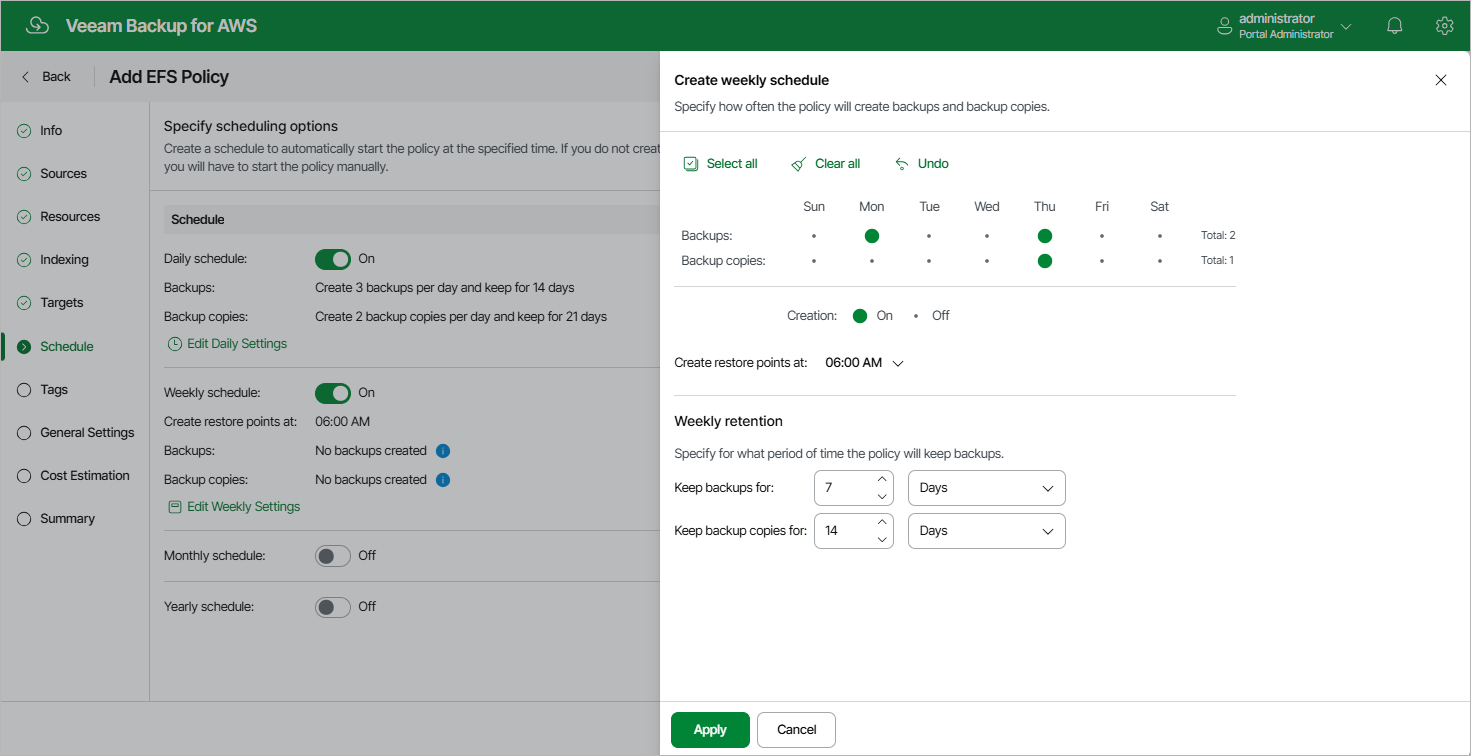Click the Veeam cloud logo icon
This screenshot has height=756, width=1471.
click(x=37, y=26)
